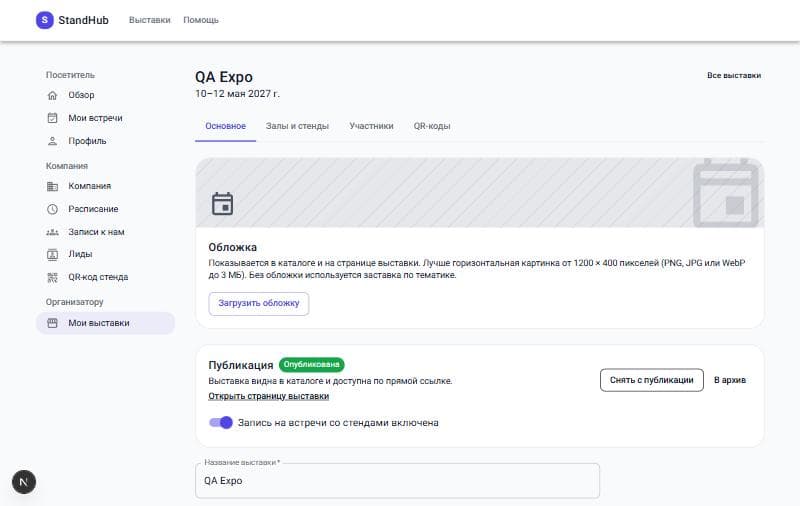The width and height of the screenshot is (800, 506).
Task: Click the building icon beside Компания
Action: coord(53,186)
